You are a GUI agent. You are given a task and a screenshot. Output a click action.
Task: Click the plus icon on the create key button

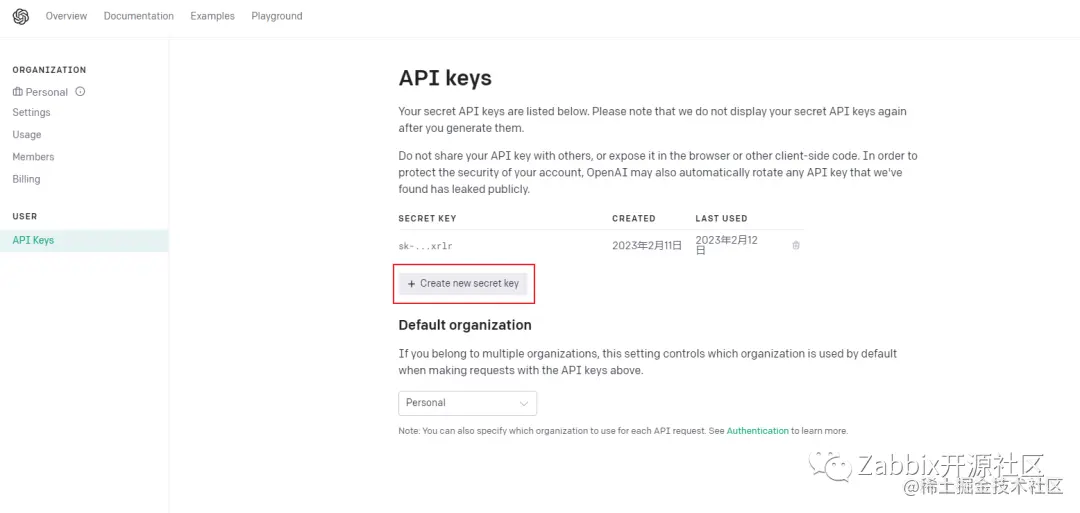pos(411,284)
